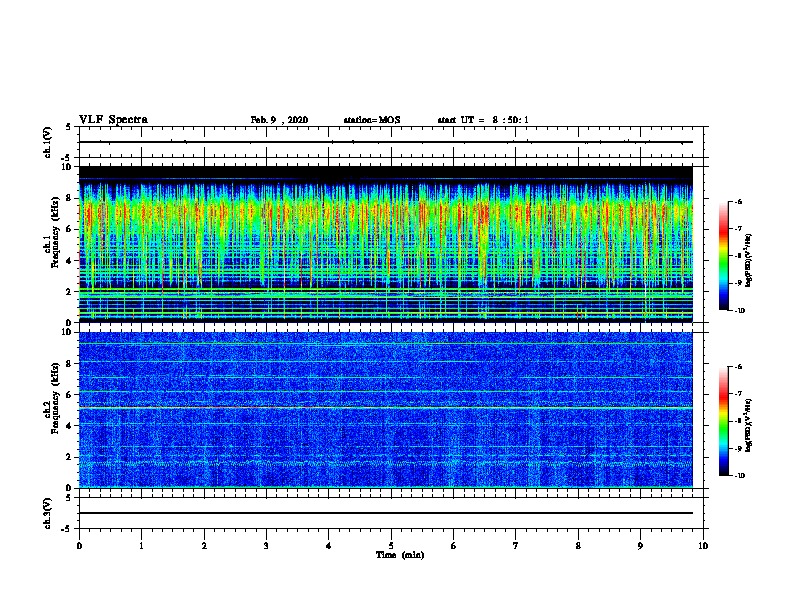Image resolution: width=792 pixels, height=612 pixels.
Task: Click the upper colorbar 'log(PSD)' units label
Action: pos(748,260)
